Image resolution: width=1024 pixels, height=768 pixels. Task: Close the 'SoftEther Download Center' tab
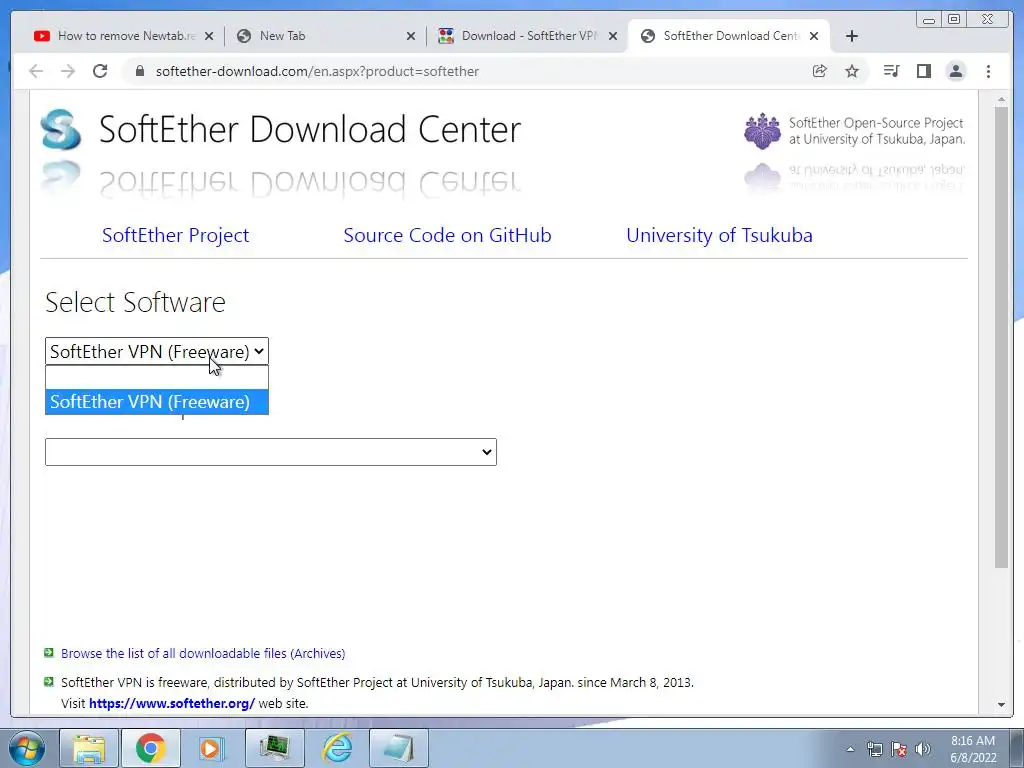pos(814,37)
